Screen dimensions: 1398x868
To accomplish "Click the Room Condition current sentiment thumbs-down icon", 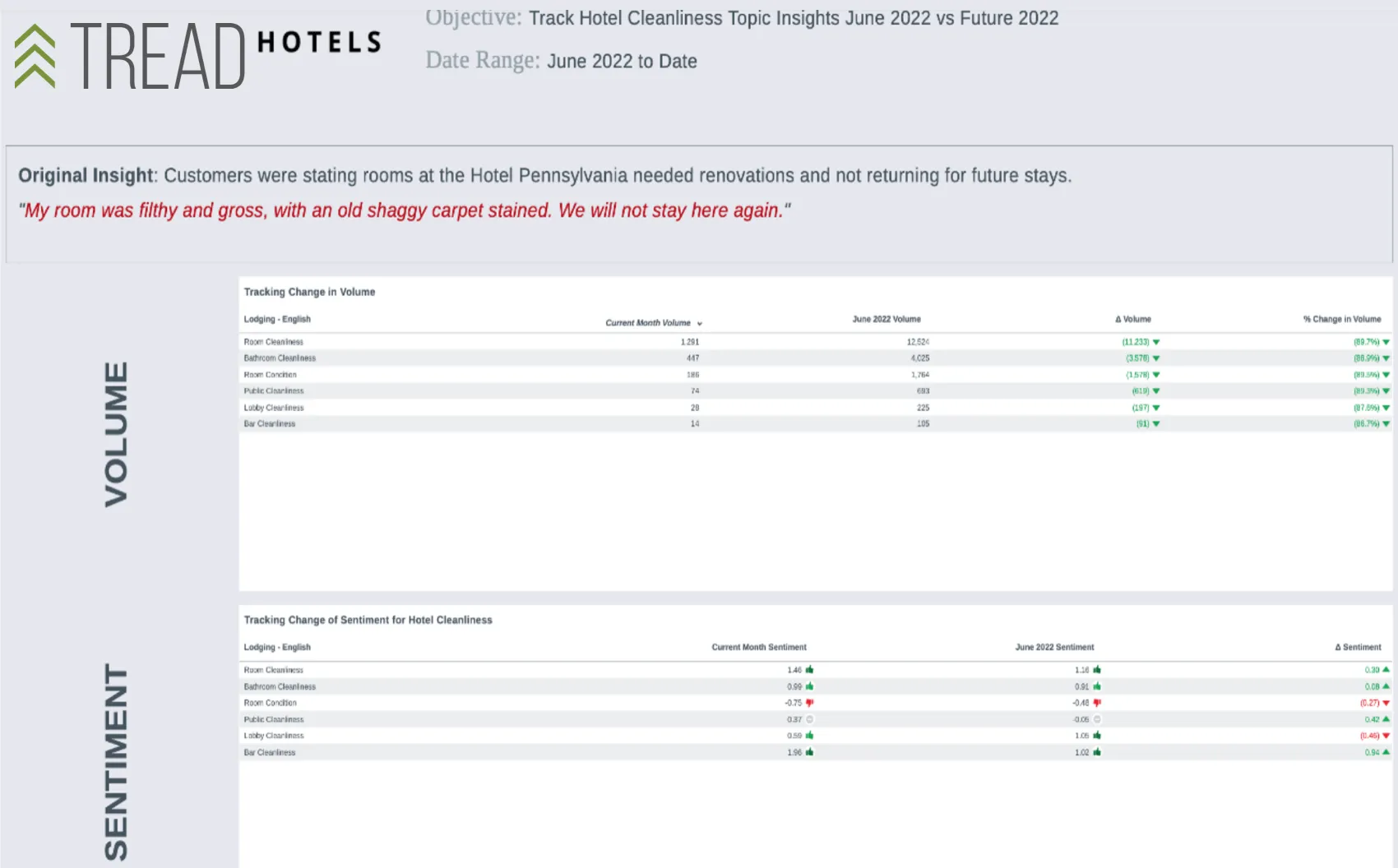I will pyautogui.click(x=810, y=703).
